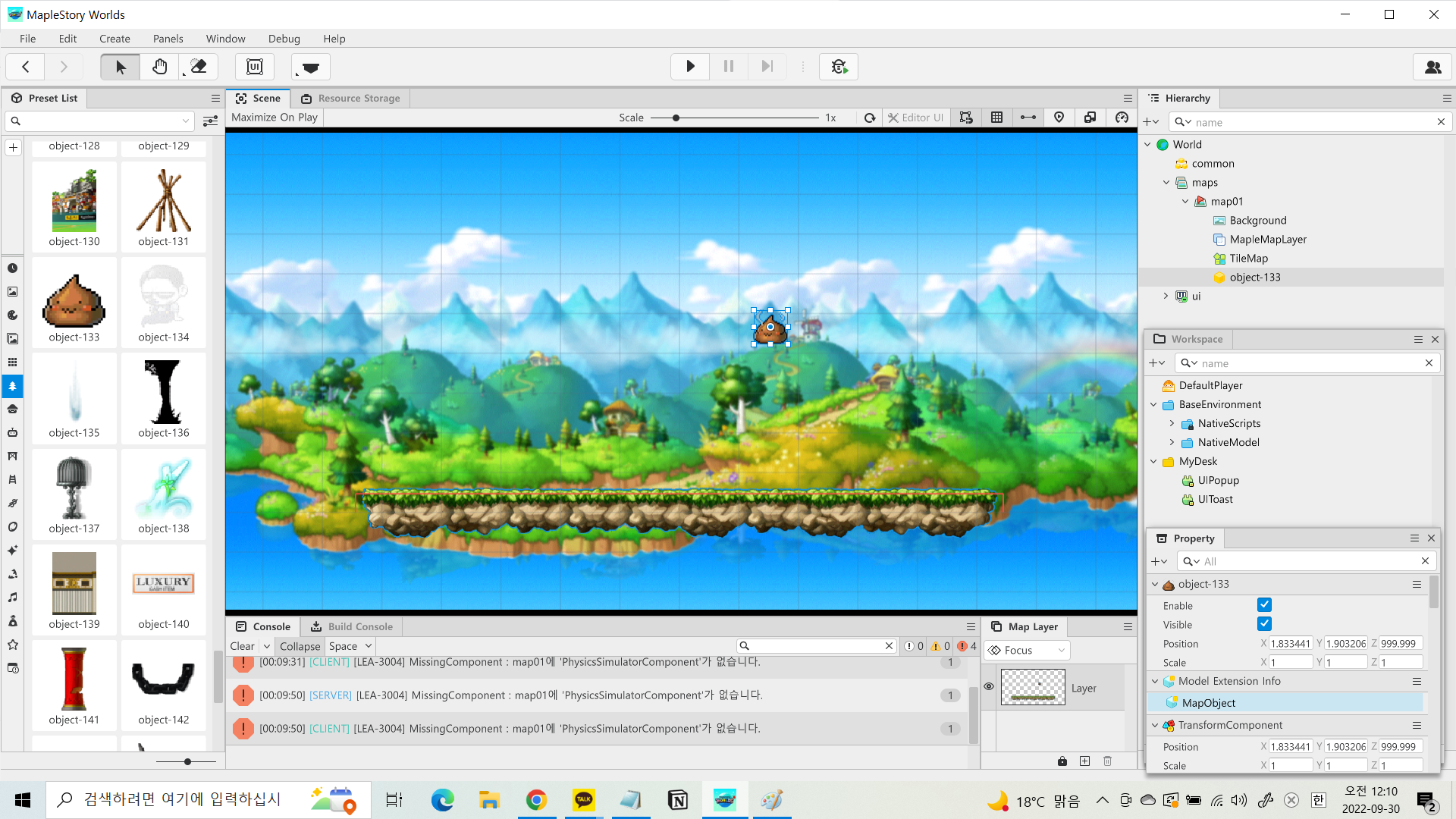The width and height of the screenshot is (1456, 819).
Task: Toggle the scene grid display
Action: coord(996,118)
